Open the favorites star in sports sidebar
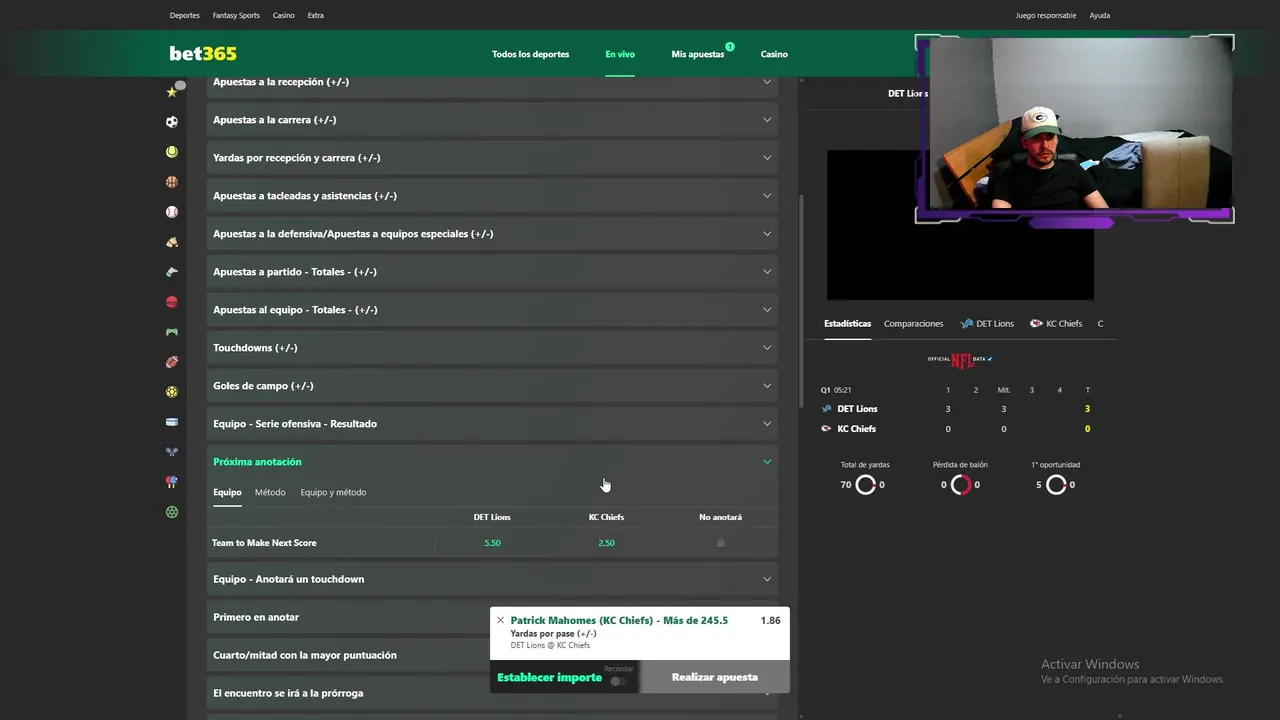 (x=172, y=92)
